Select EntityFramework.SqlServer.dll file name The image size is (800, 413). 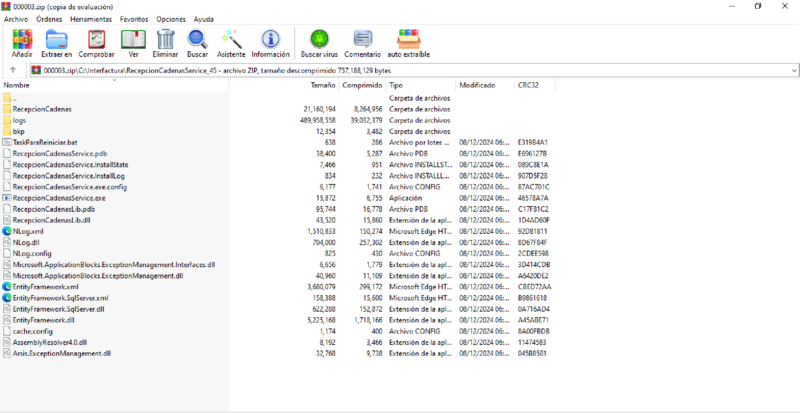pos(59,309)
